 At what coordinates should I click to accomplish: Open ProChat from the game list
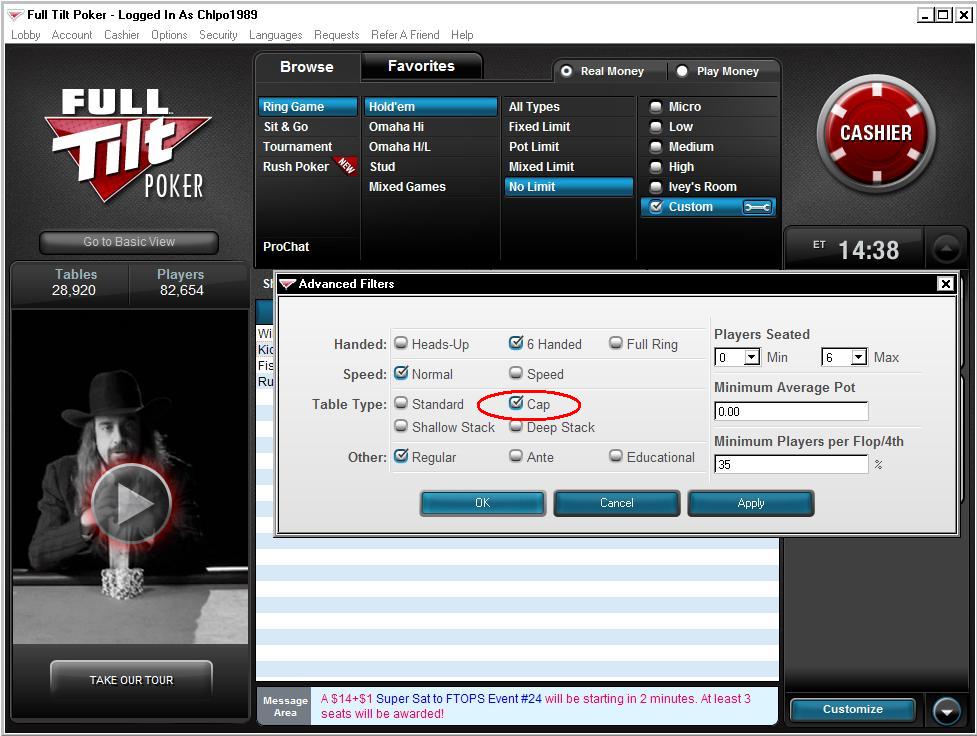click(287, 247)
